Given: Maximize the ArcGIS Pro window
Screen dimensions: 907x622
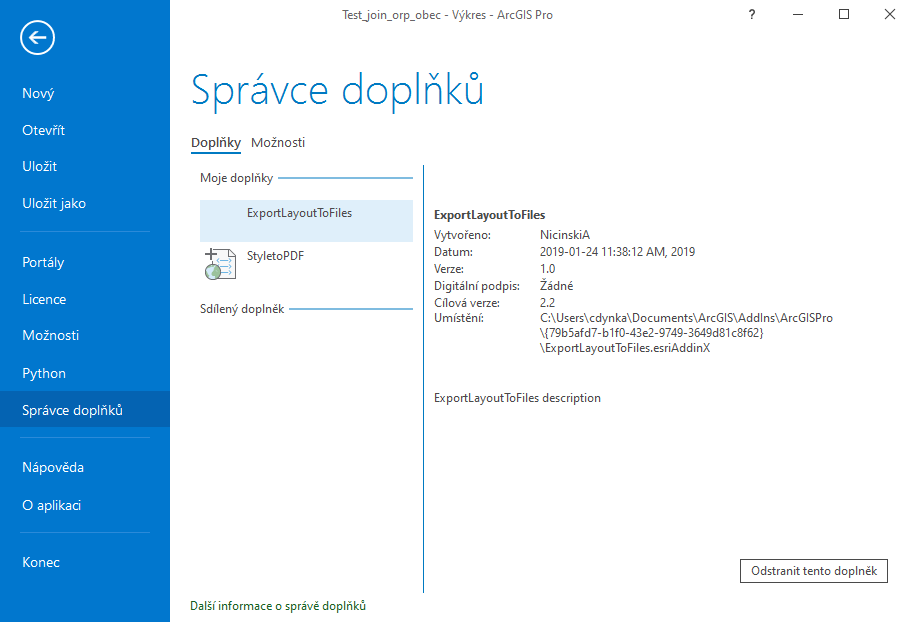Looking at the screenshot, I should coord(844,14).
